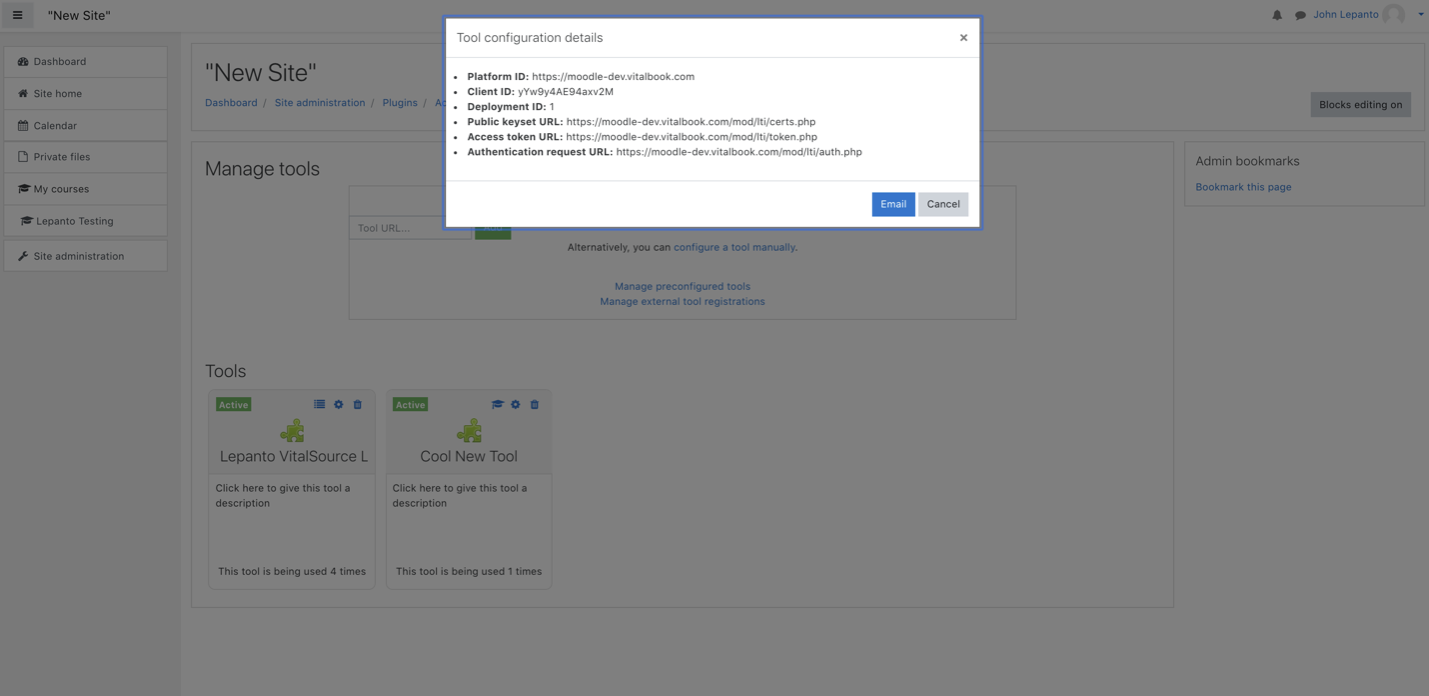Close the Tool configuration details dialog
This screenshot has height=696, width=1429.
tap(963, 38)
